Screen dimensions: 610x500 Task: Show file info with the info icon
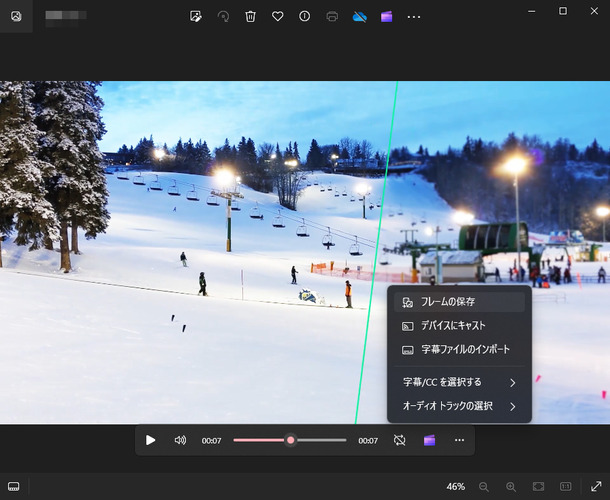(305, 16)
